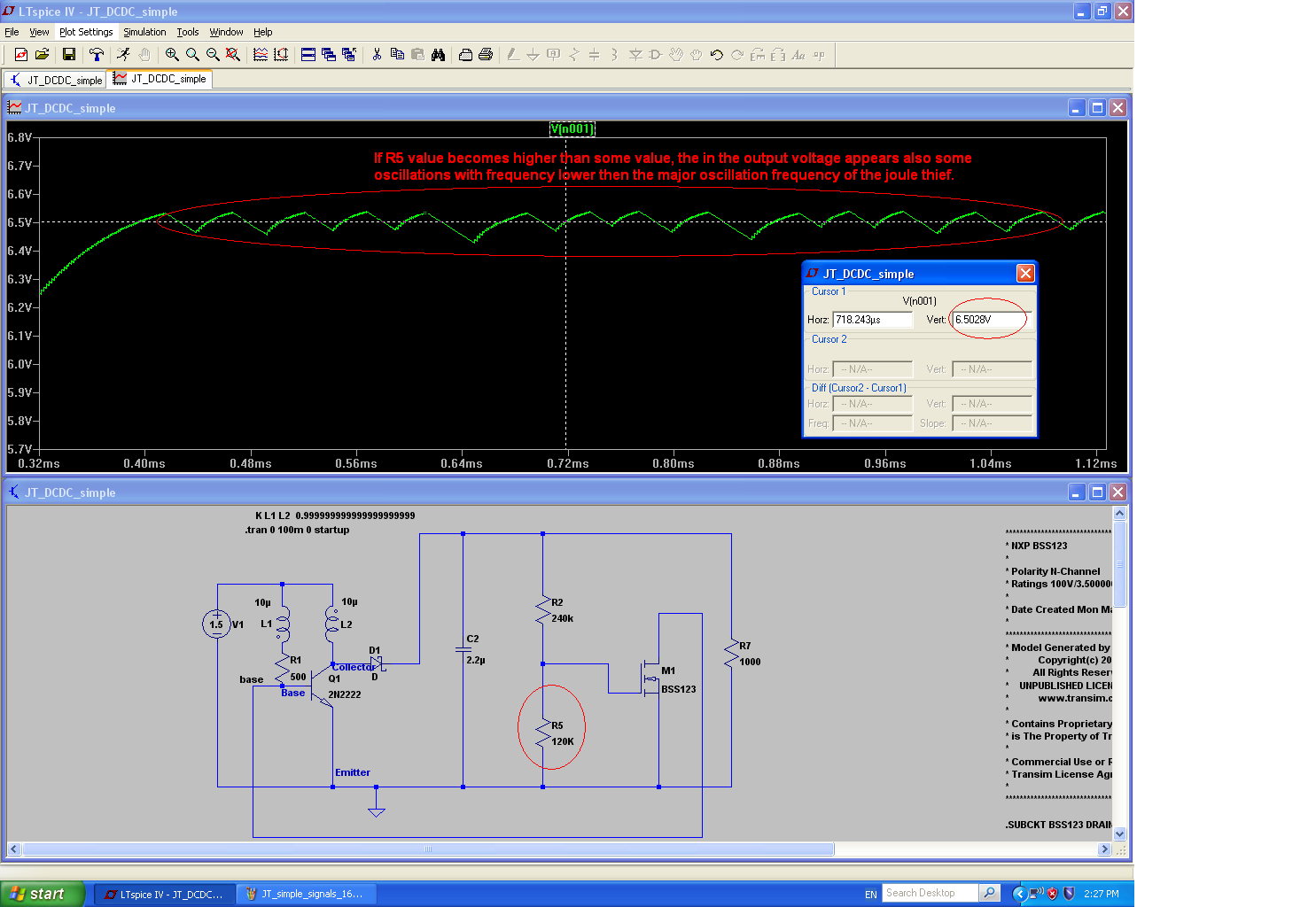Open the Plot Settings menu
The image size is (1316, 907).
click(86, 32)
